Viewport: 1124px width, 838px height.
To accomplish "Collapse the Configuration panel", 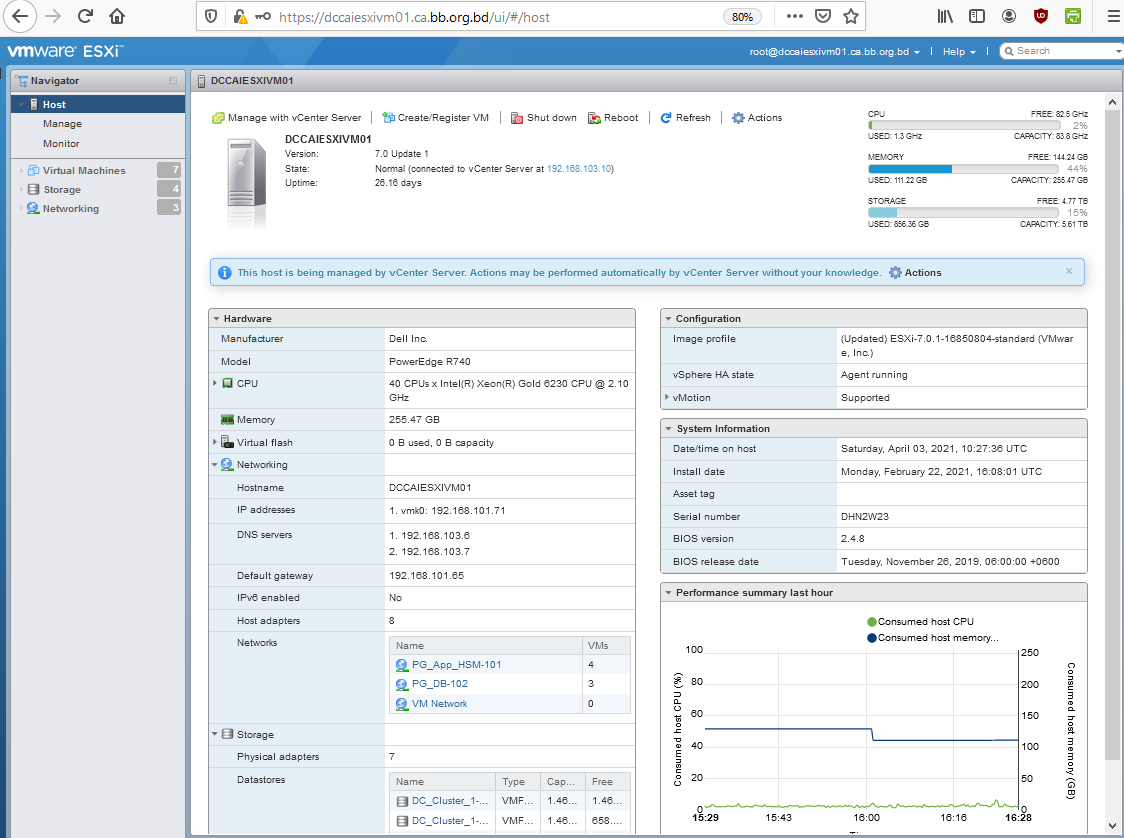I will pyautogui.click(x=668, y=318).
